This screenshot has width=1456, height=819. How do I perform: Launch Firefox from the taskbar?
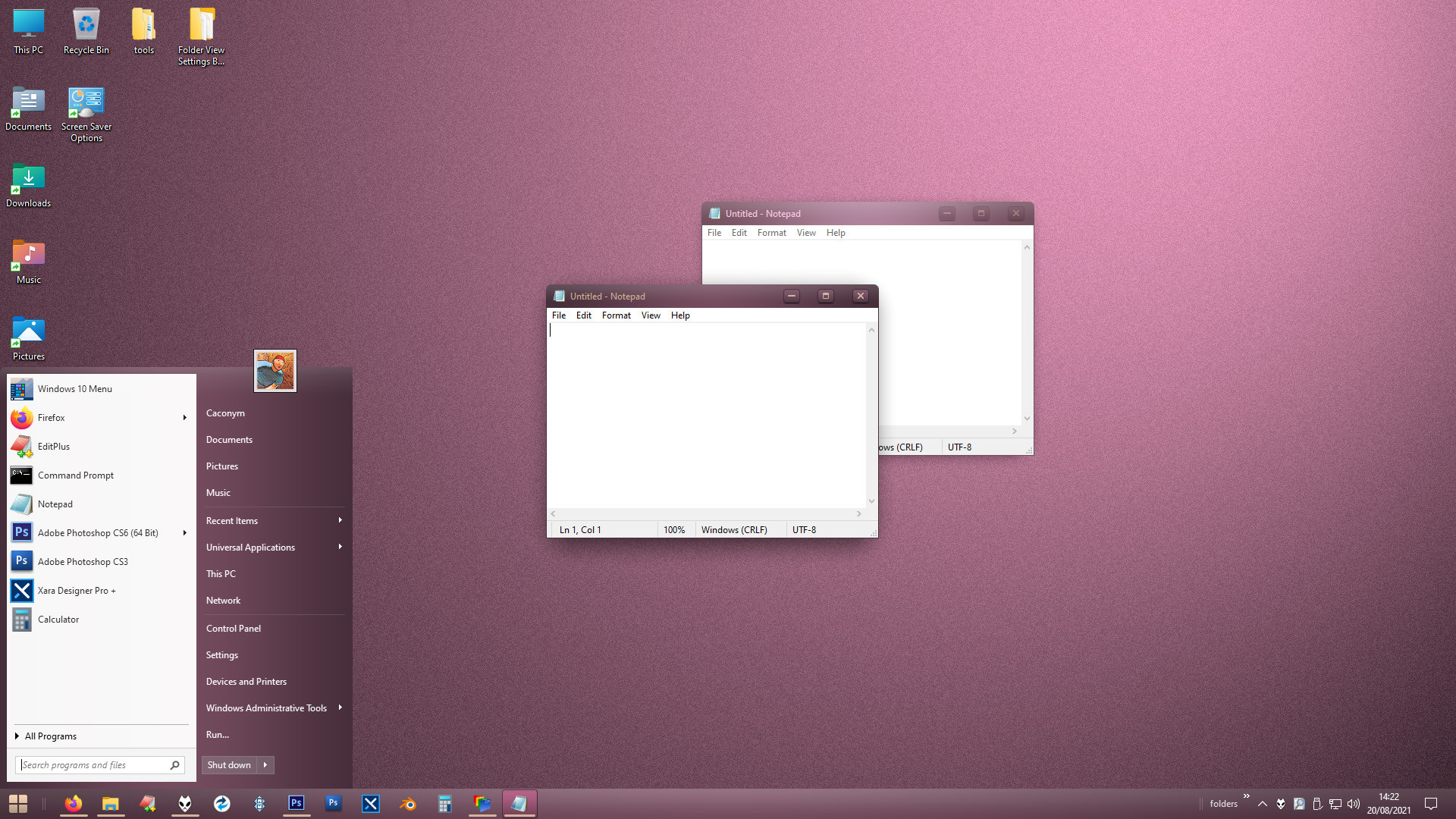[x=74, y=804]
